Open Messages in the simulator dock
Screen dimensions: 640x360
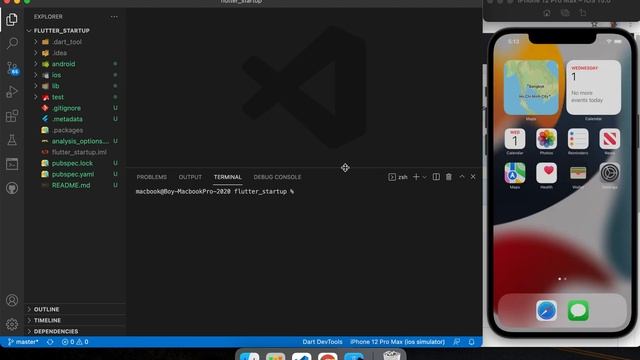578,311
